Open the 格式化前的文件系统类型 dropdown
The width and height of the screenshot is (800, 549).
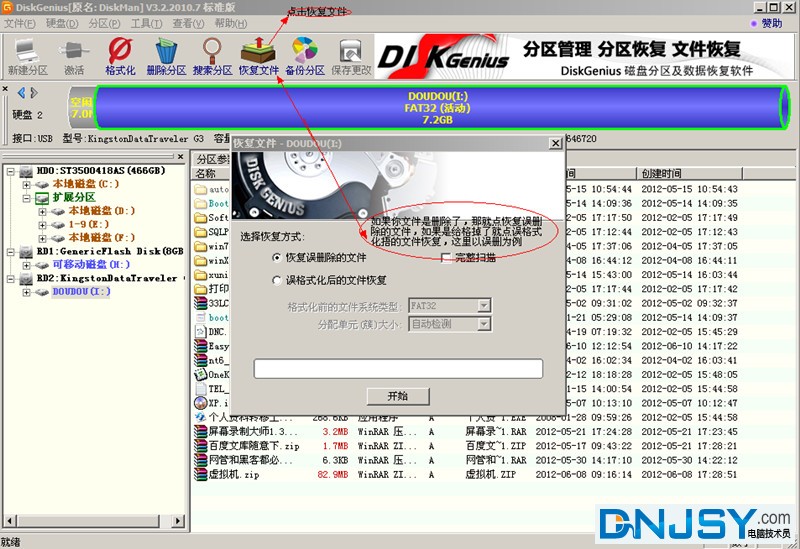484,306
